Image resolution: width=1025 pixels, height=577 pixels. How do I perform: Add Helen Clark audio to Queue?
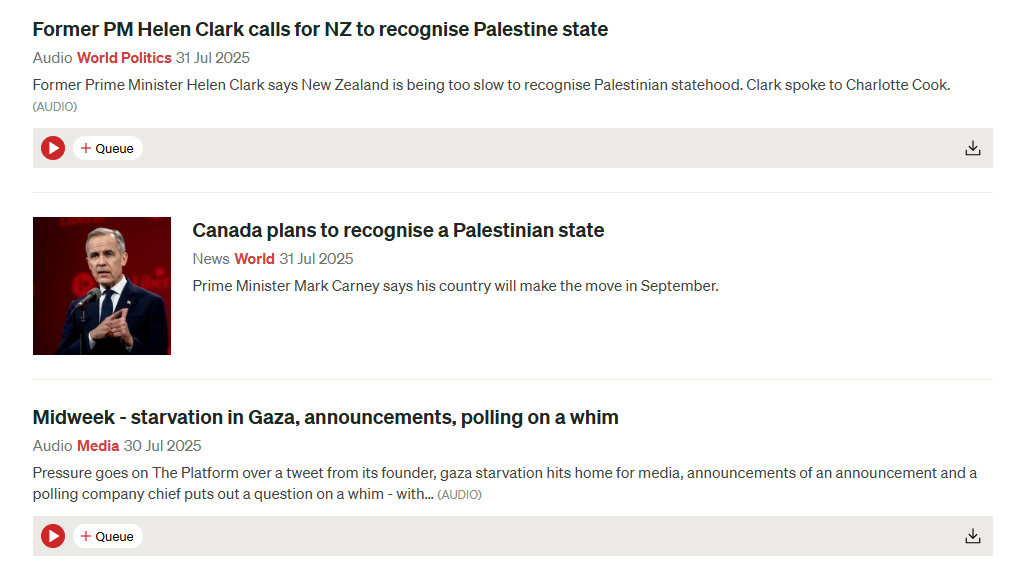pyautogui.click(x=108, y=148)
